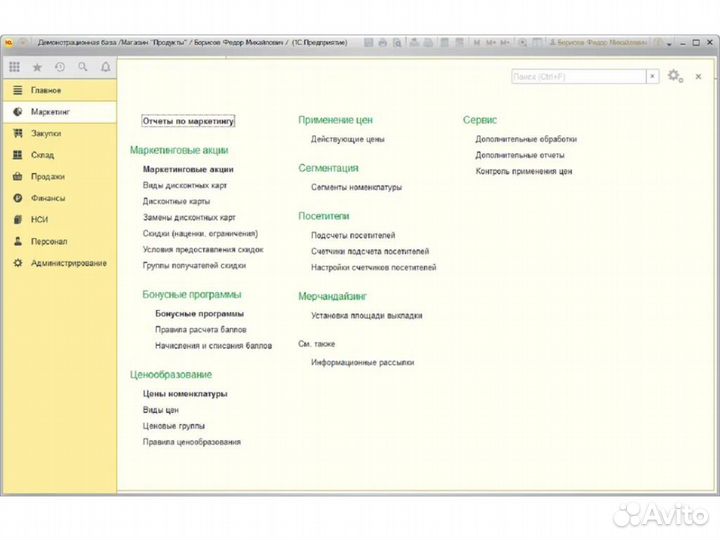Screen dimensions: 720x540
Task: Open the sections menu grid icon
Action: pyautogui.click(x=14, y=67)
